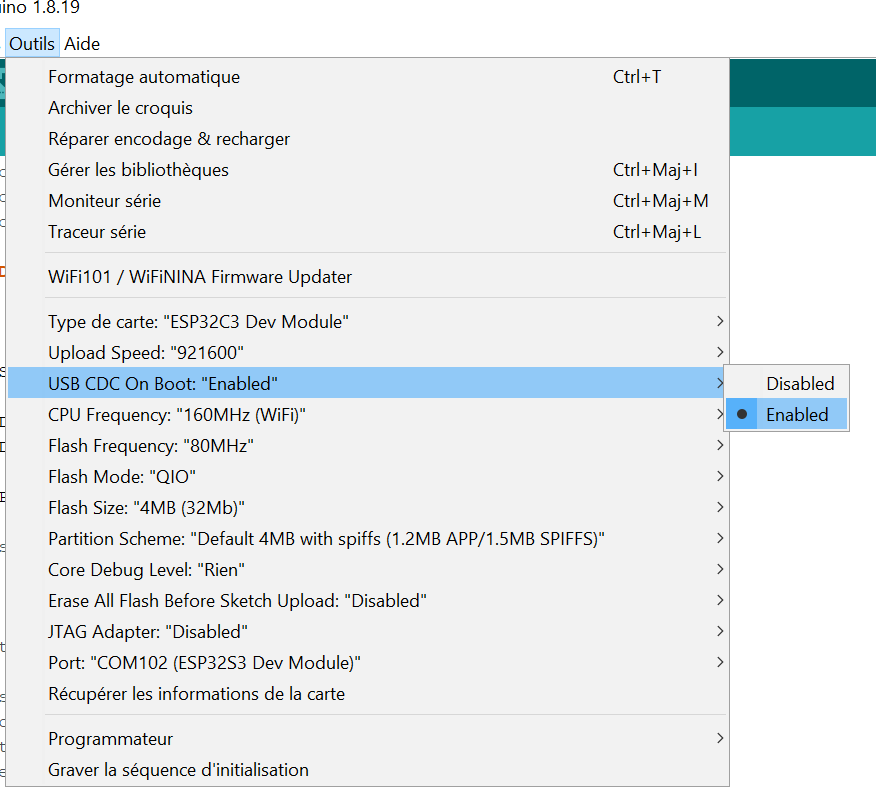Image resolution: width=876 pixels, height=802 pixels.
Task: Click Formatage automatique menu entry
Action: pos(368,77)
